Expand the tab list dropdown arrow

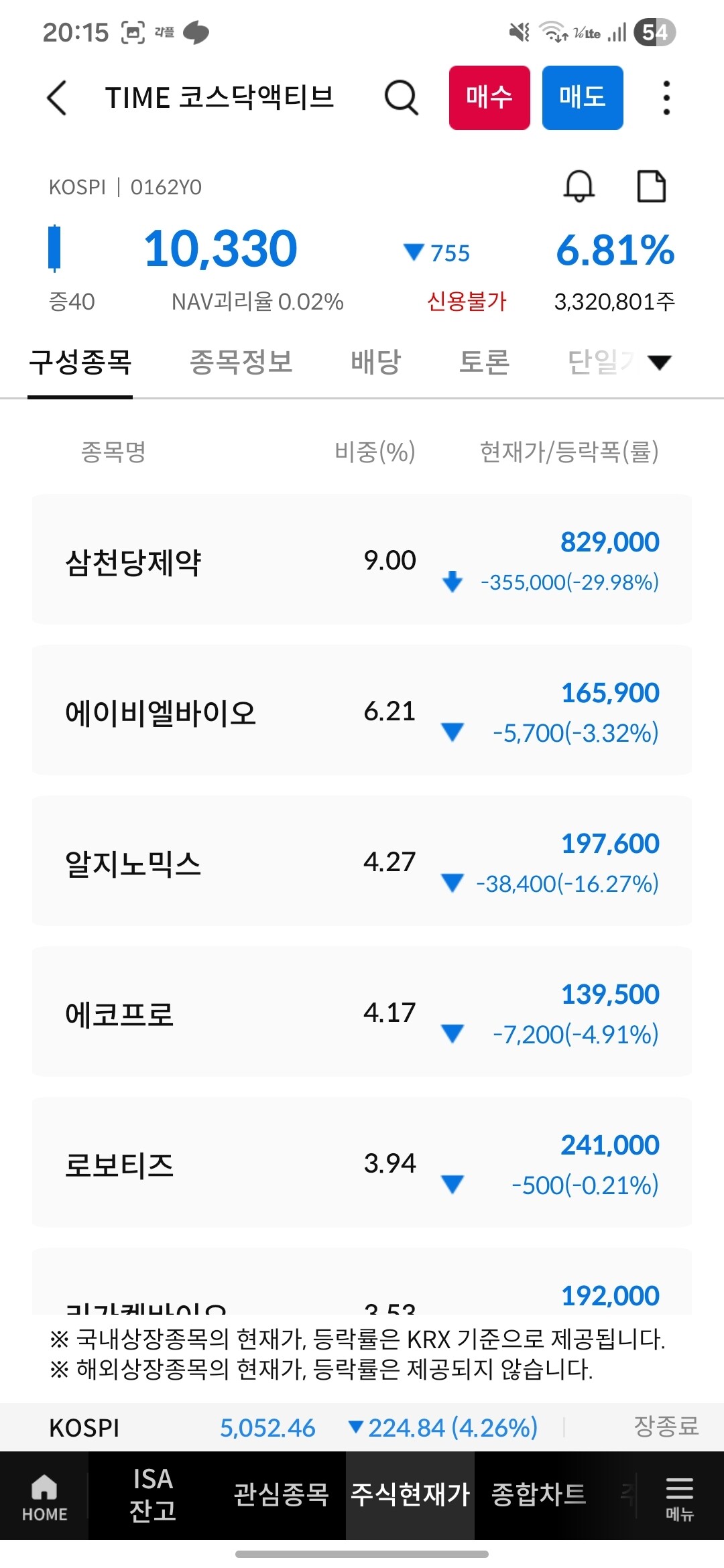point(660,363)
